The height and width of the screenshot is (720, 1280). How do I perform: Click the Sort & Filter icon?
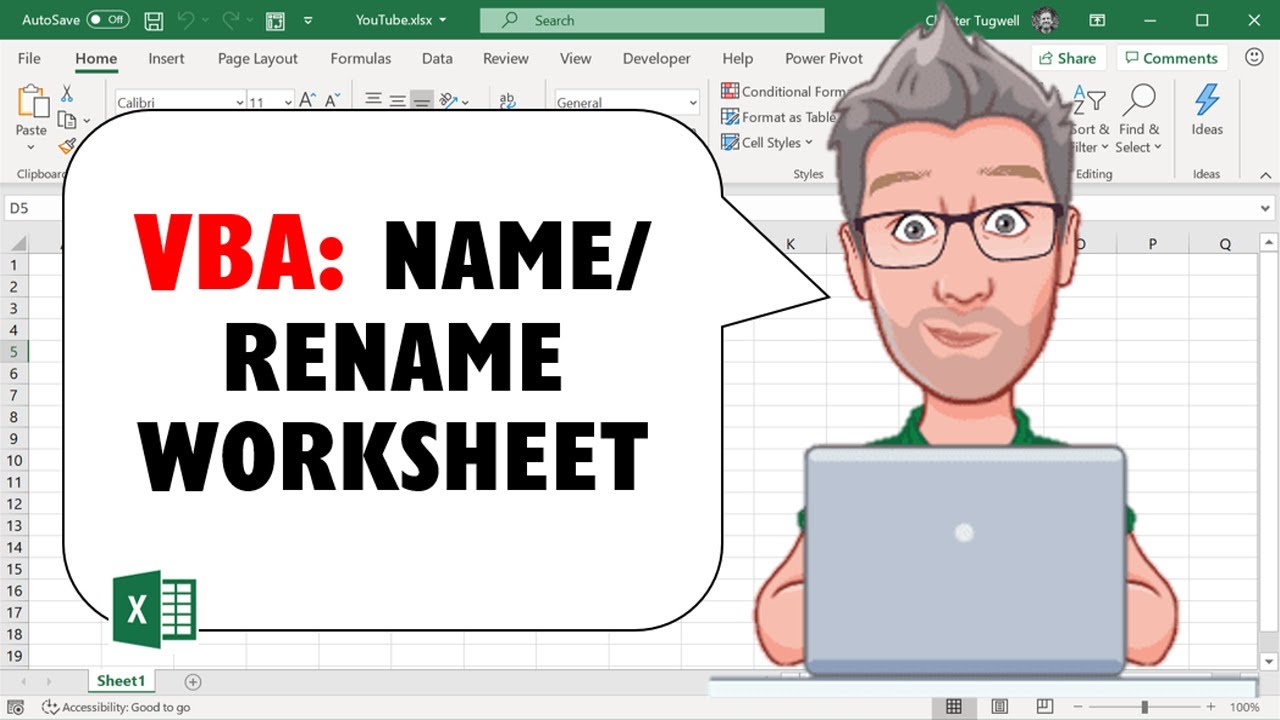tap(1088, 102)
